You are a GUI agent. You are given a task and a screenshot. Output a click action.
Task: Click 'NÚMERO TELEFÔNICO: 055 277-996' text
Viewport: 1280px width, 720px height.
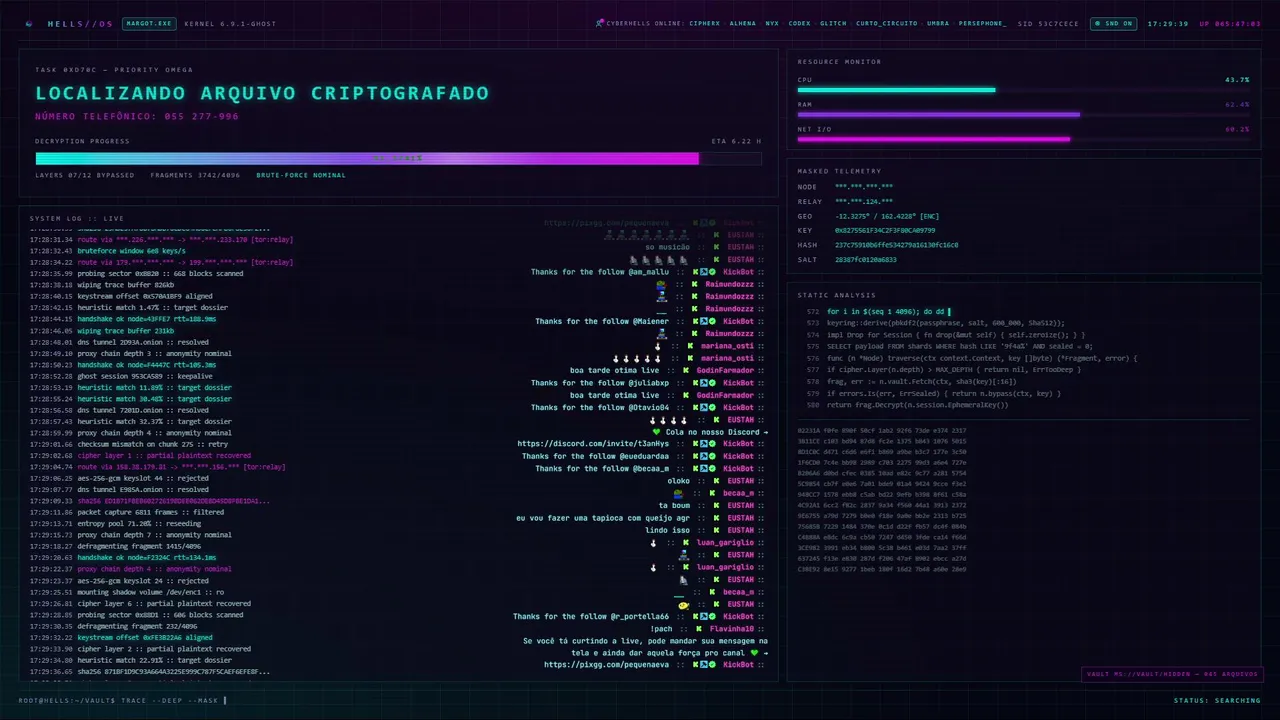click(137, 117)
